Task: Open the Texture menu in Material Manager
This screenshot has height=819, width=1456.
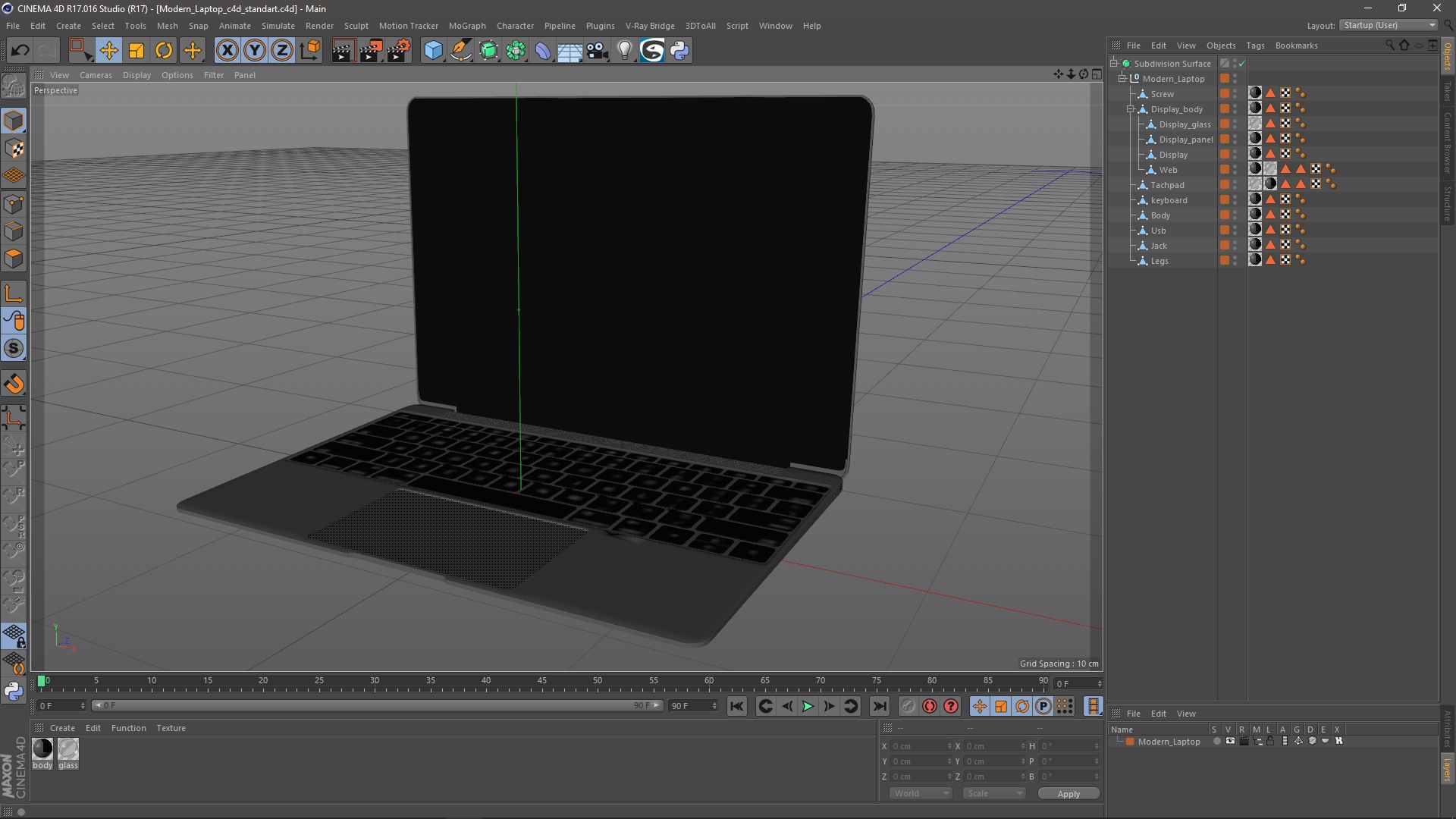Action: coord(171,728)
